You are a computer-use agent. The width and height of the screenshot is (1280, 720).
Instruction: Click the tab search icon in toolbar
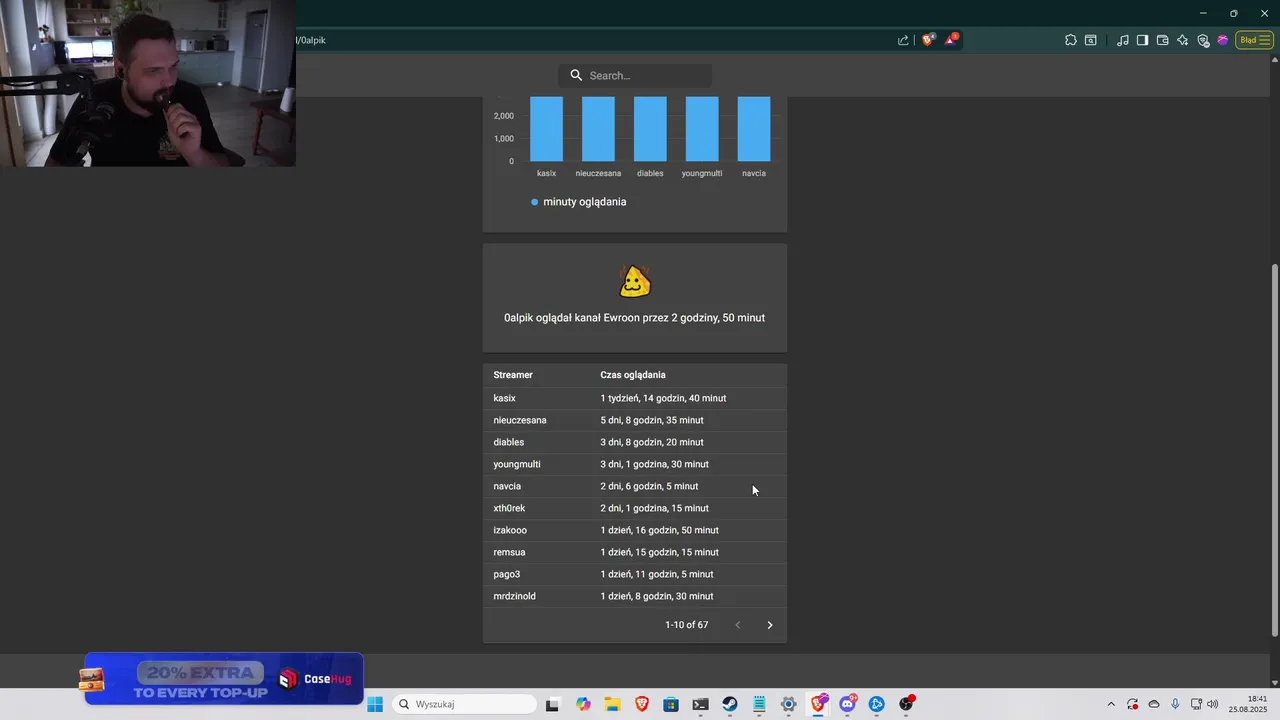point(1091,40)
